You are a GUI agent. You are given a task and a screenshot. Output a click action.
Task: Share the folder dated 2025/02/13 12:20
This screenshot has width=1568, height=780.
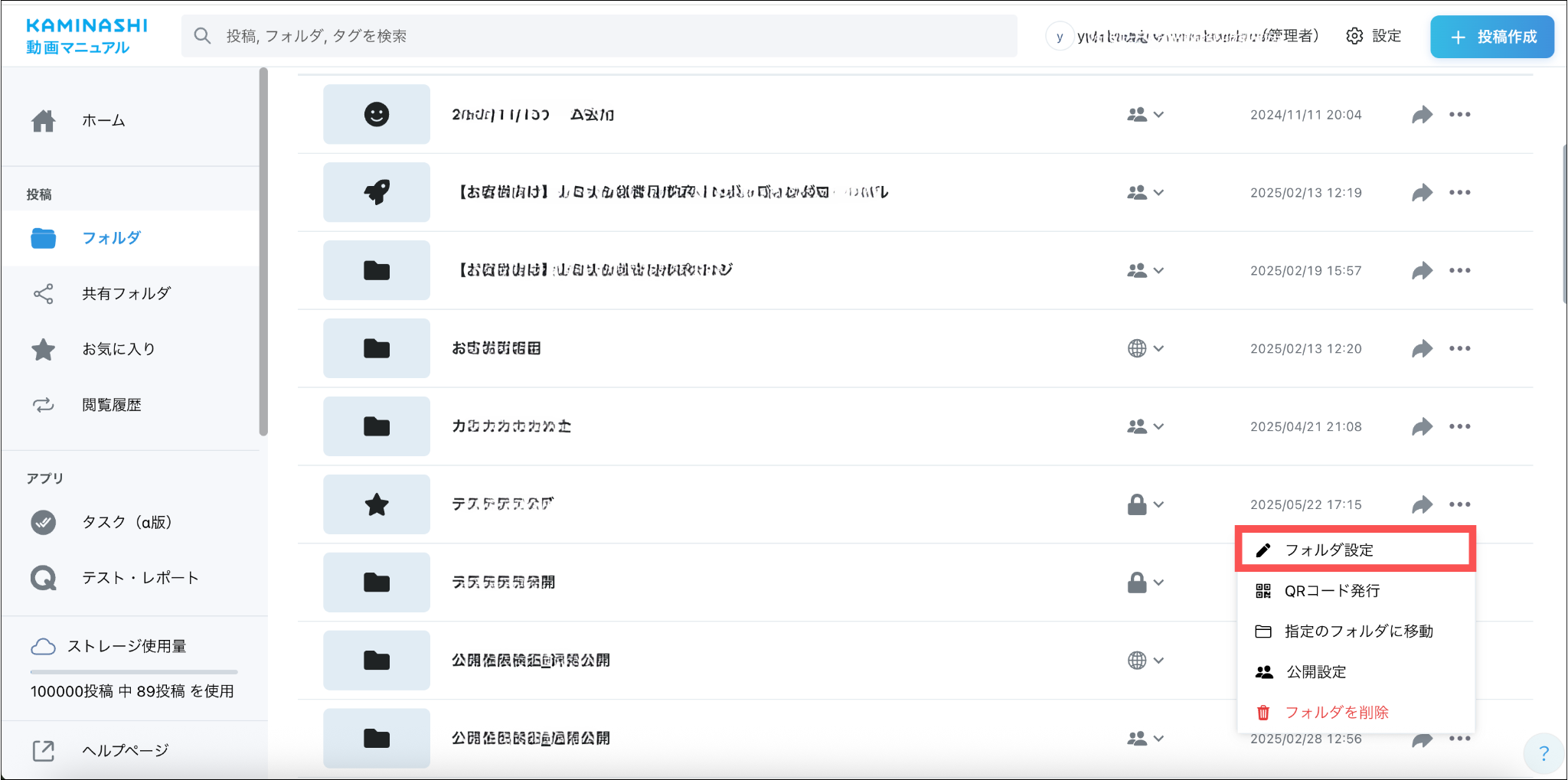[x=1422, y=349]
